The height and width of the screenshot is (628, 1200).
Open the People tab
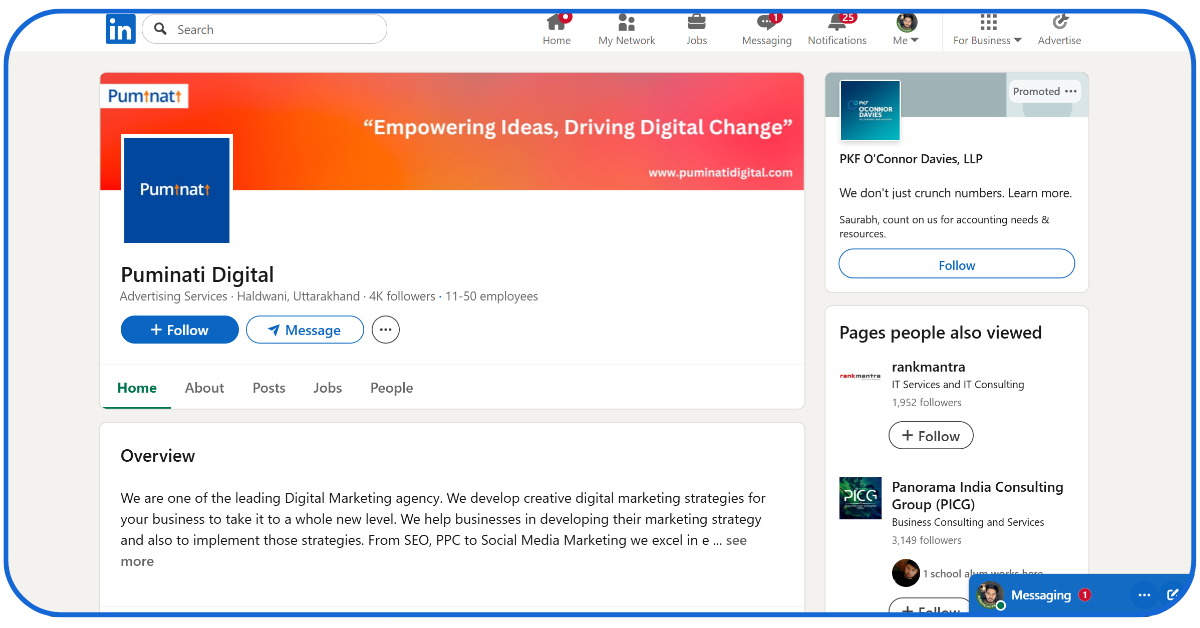click(x=392, y=388)
